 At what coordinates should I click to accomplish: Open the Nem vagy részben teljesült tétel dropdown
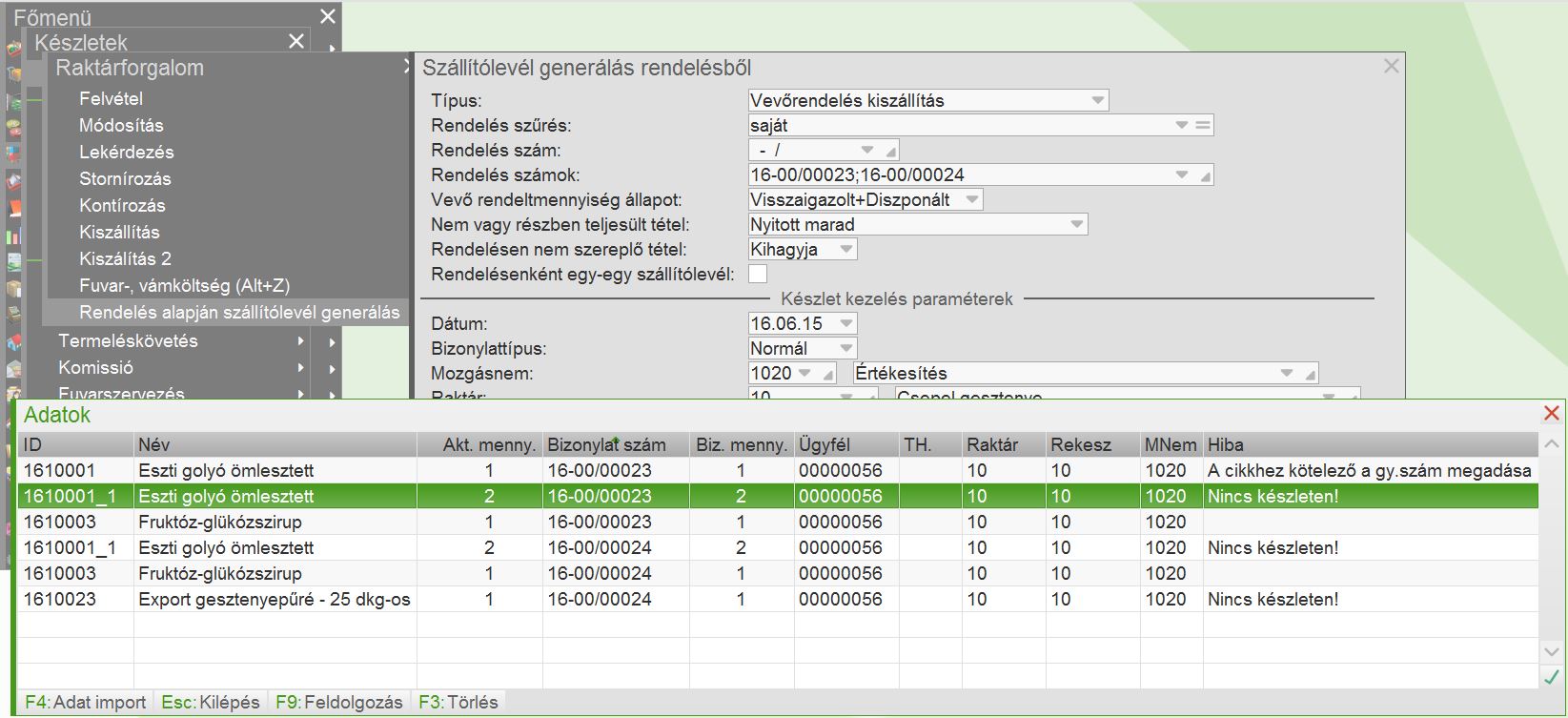(x=1076, y=225)
